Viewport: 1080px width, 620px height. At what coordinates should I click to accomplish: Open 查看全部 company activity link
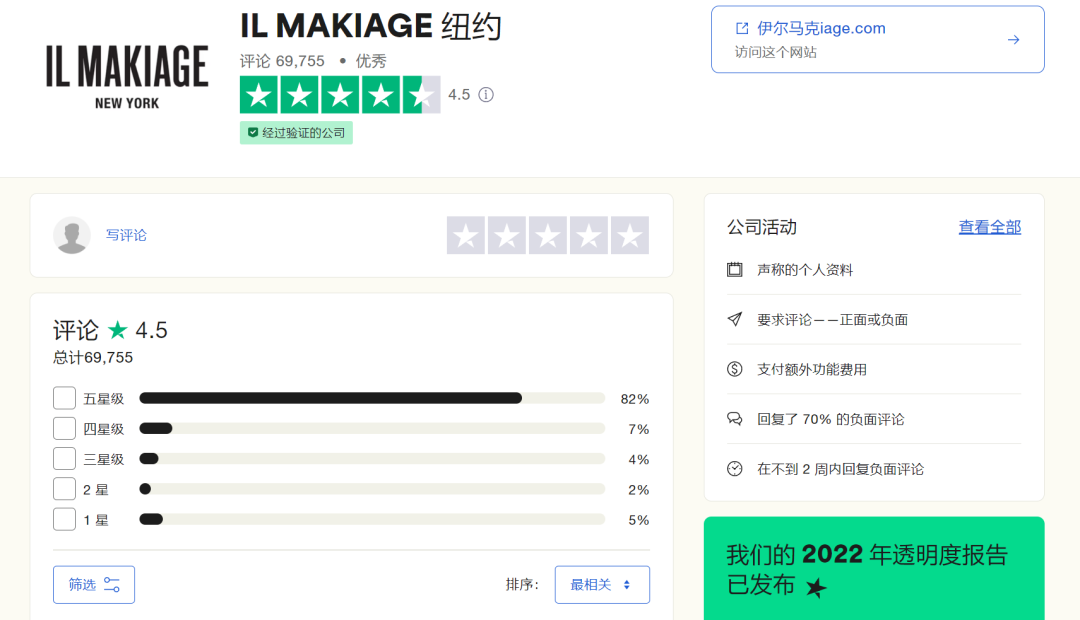point(989,227)
